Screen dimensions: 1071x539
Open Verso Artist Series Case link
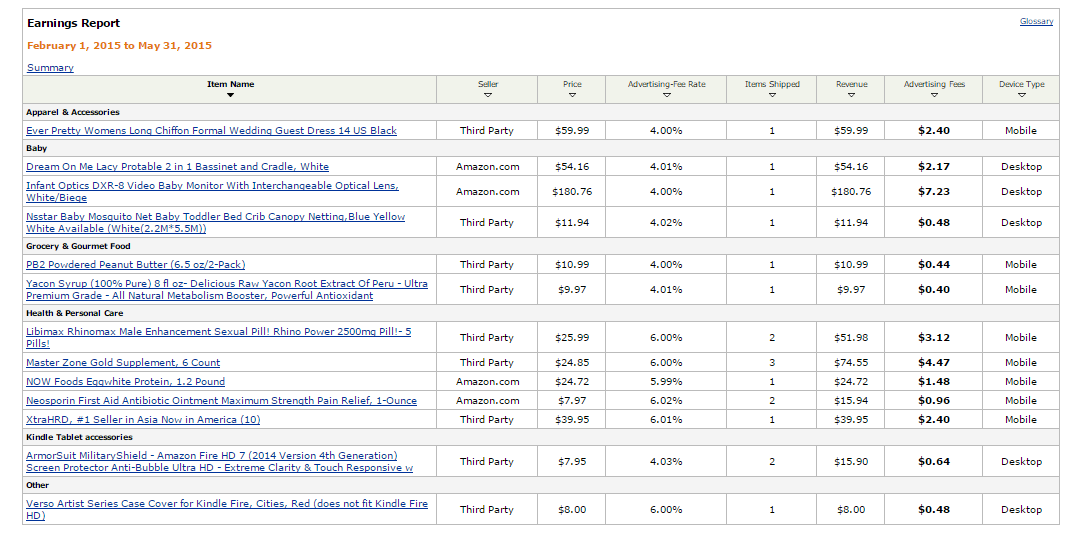pos(227,510)
